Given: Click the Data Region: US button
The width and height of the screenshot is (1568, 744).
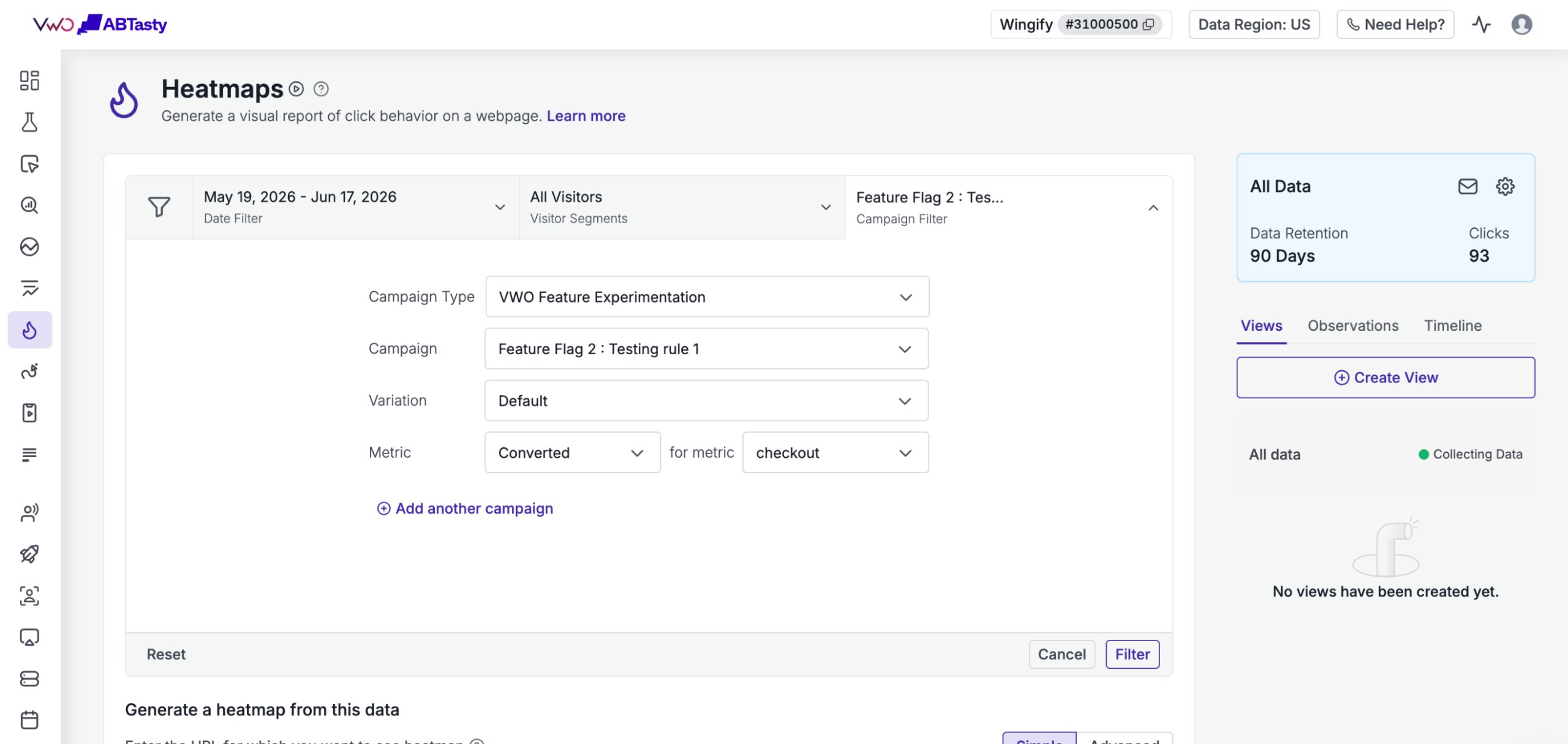Looking at the screenshot, I should point(1254,25).
